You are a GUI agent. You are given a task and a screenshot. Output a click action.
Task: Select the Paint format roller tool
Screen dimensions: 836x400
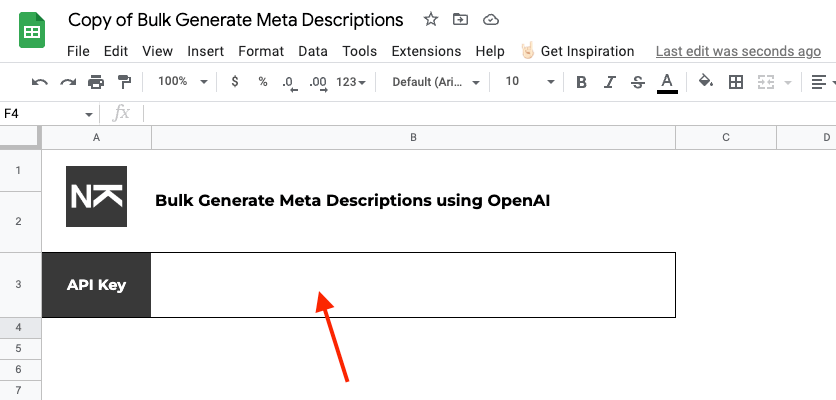(124, 82)
